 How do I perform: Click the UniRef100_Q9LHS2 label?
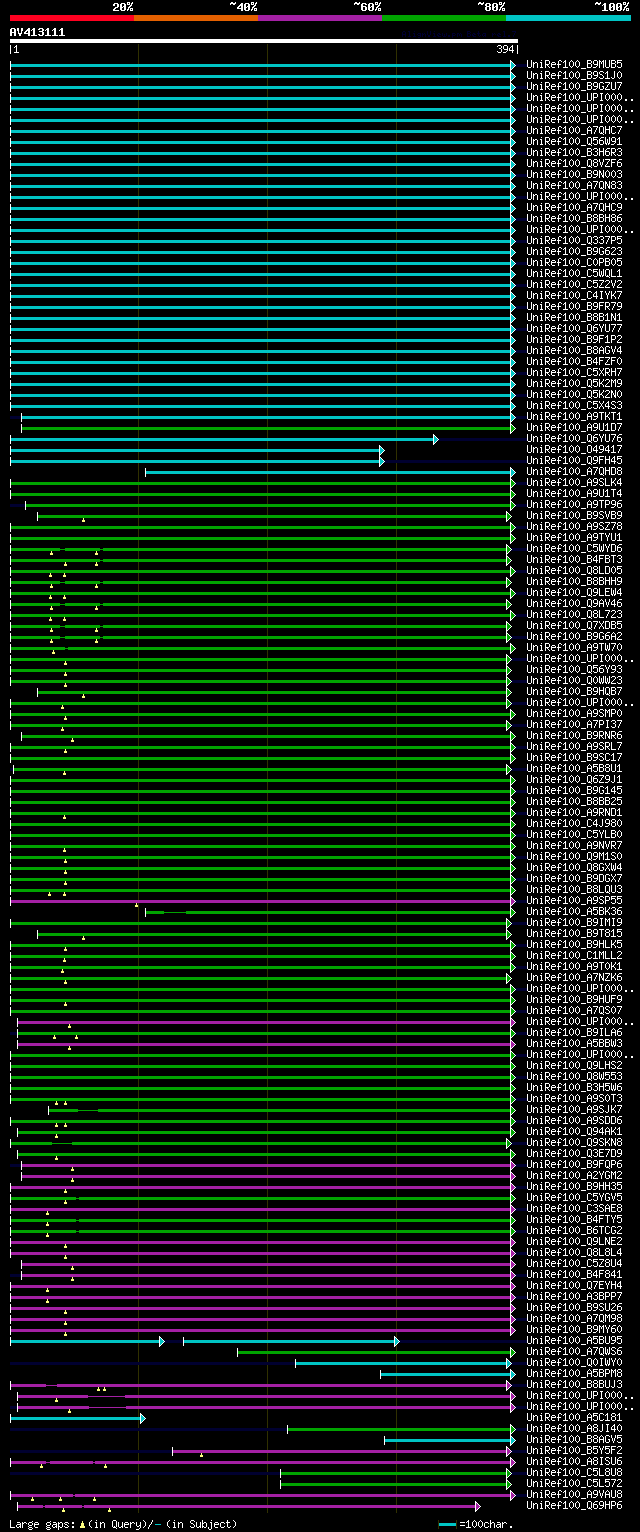574,1065
